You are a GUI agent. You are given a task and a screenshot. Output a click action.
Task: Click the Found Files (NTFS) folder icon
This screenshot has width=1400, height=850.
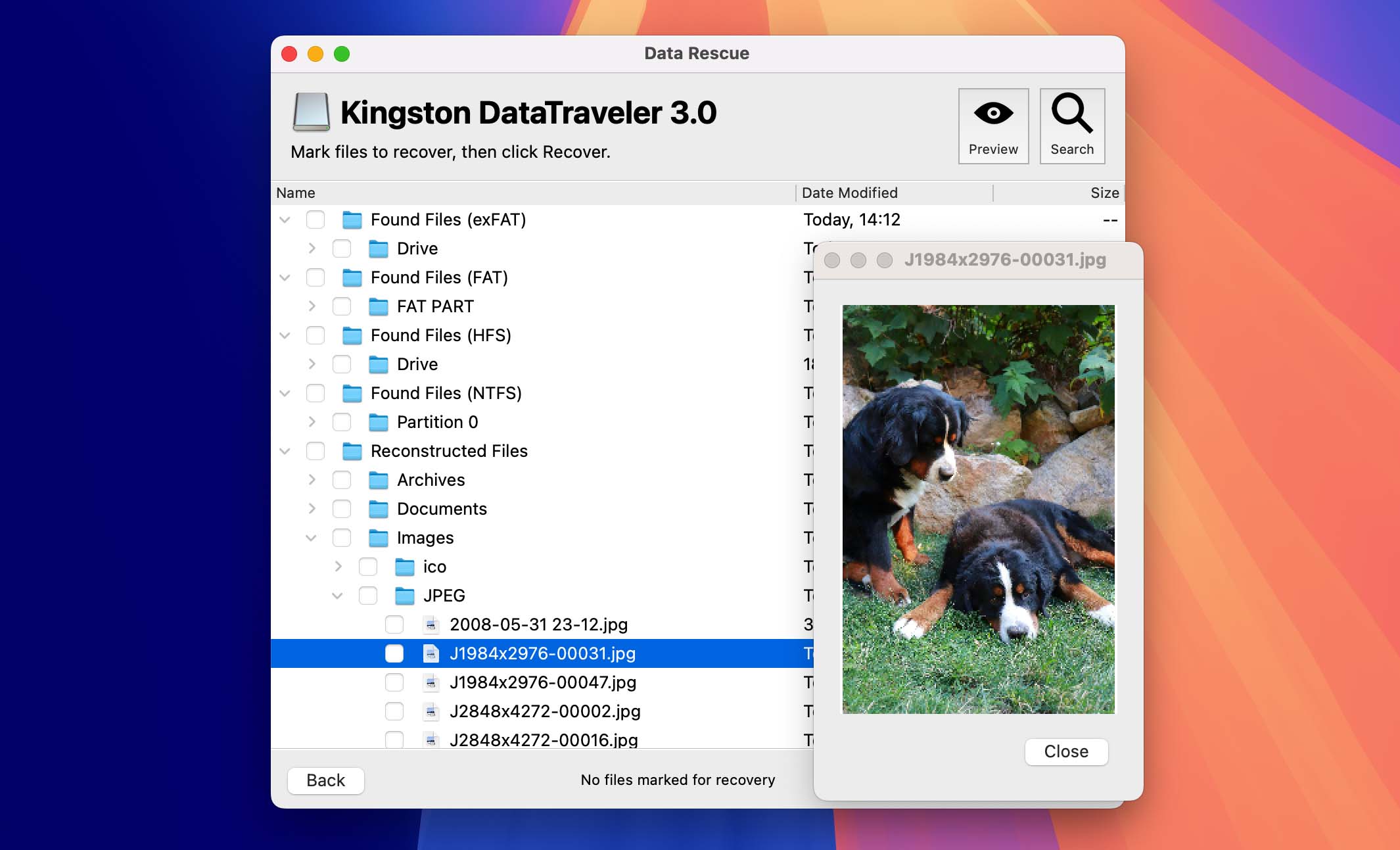(352, 393)
